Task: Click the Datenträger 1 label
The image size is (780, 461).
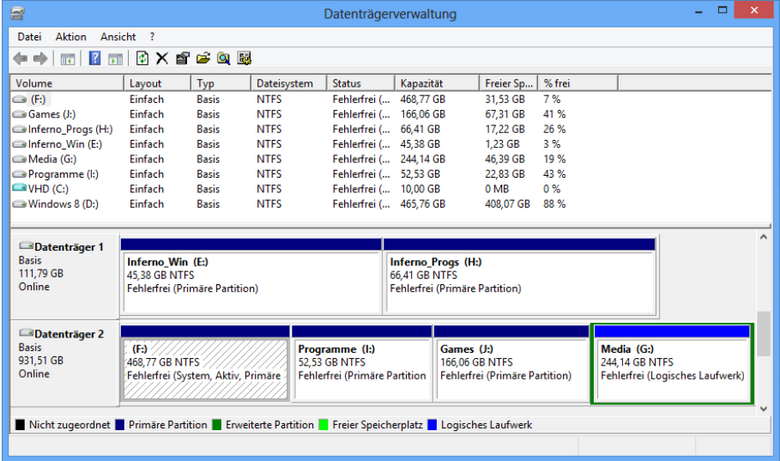Action: [x=69, y=247]
